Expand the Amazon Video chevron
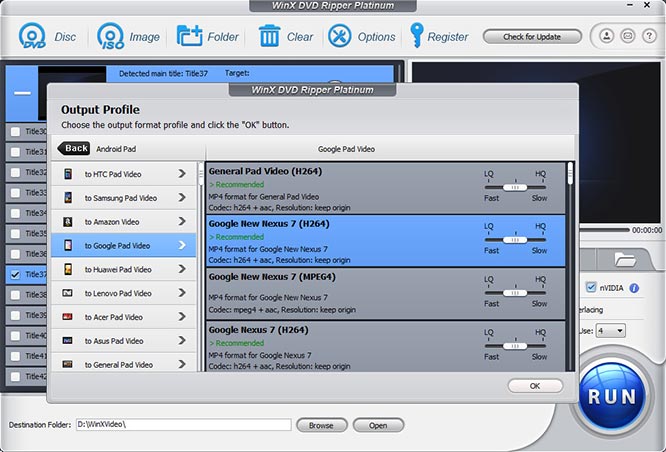Image resolution: width=666 pixels, height=452 pixels. click(x=182, y=221)
